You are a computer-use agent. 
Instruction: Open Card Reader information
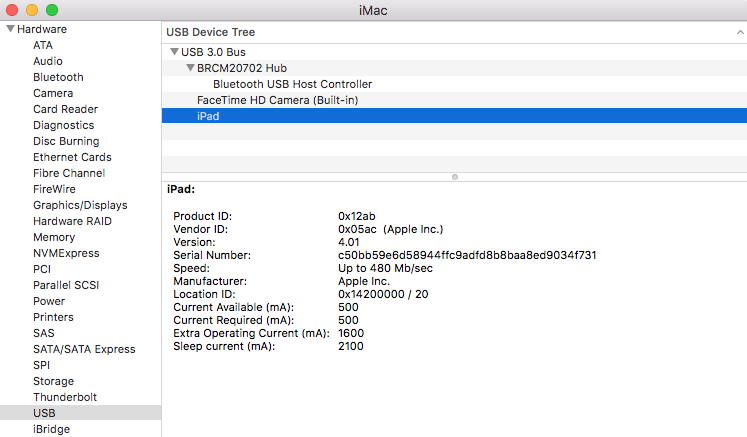[65, 109]
